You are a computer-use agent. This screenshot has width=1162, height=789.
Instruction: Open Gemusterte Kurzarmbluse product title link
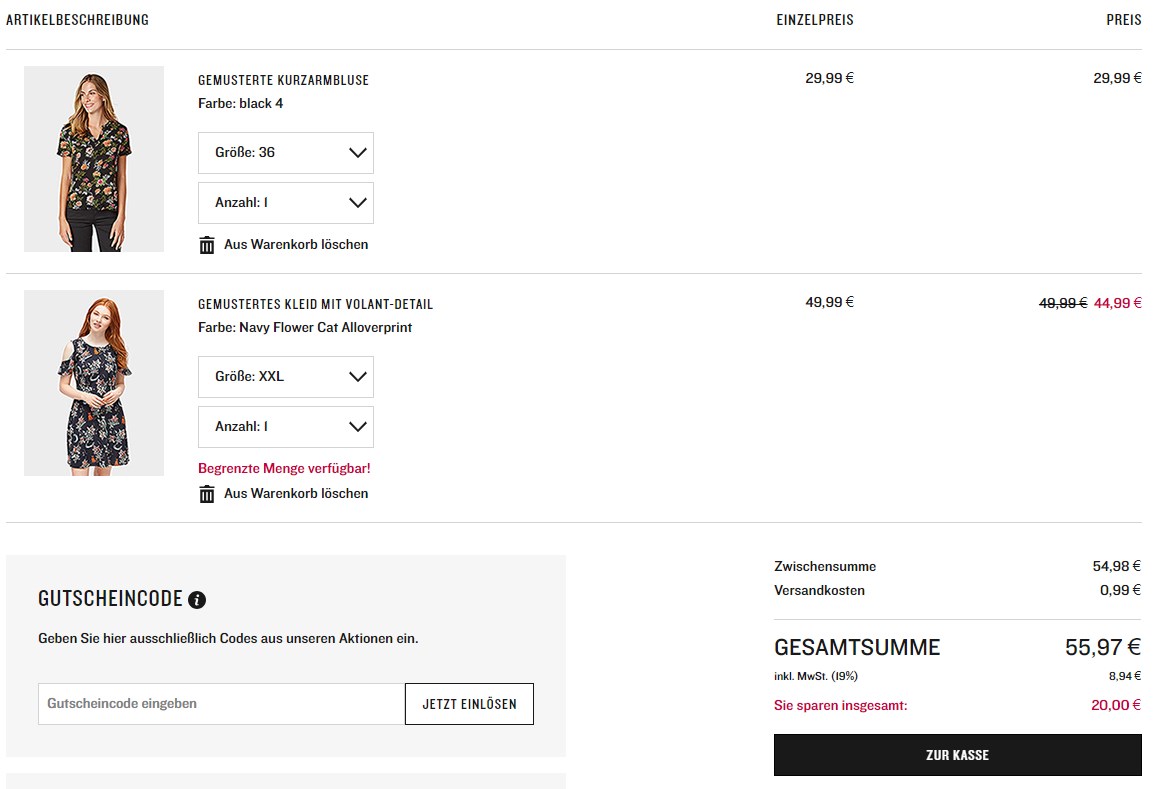point(283,80)
